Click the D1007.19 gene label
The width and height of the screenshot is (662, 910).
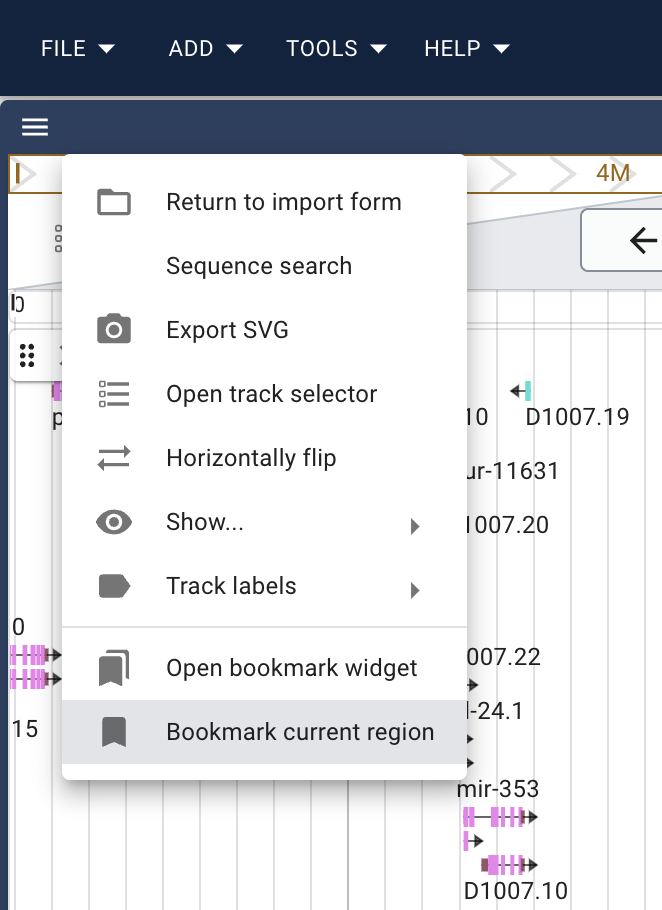point(577,417)
